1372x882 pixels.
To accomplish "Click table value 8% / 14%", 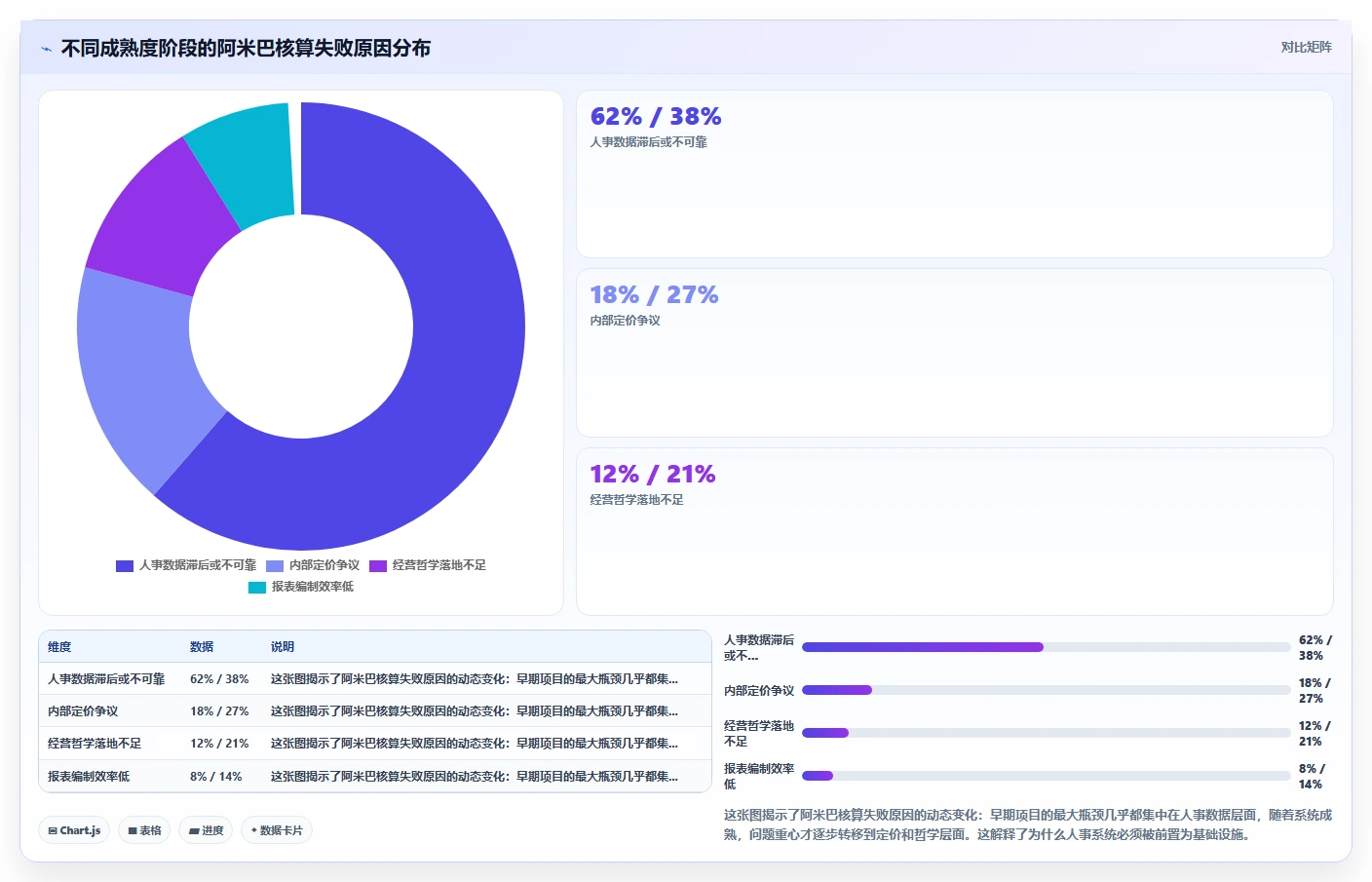I will click(215, 777).
